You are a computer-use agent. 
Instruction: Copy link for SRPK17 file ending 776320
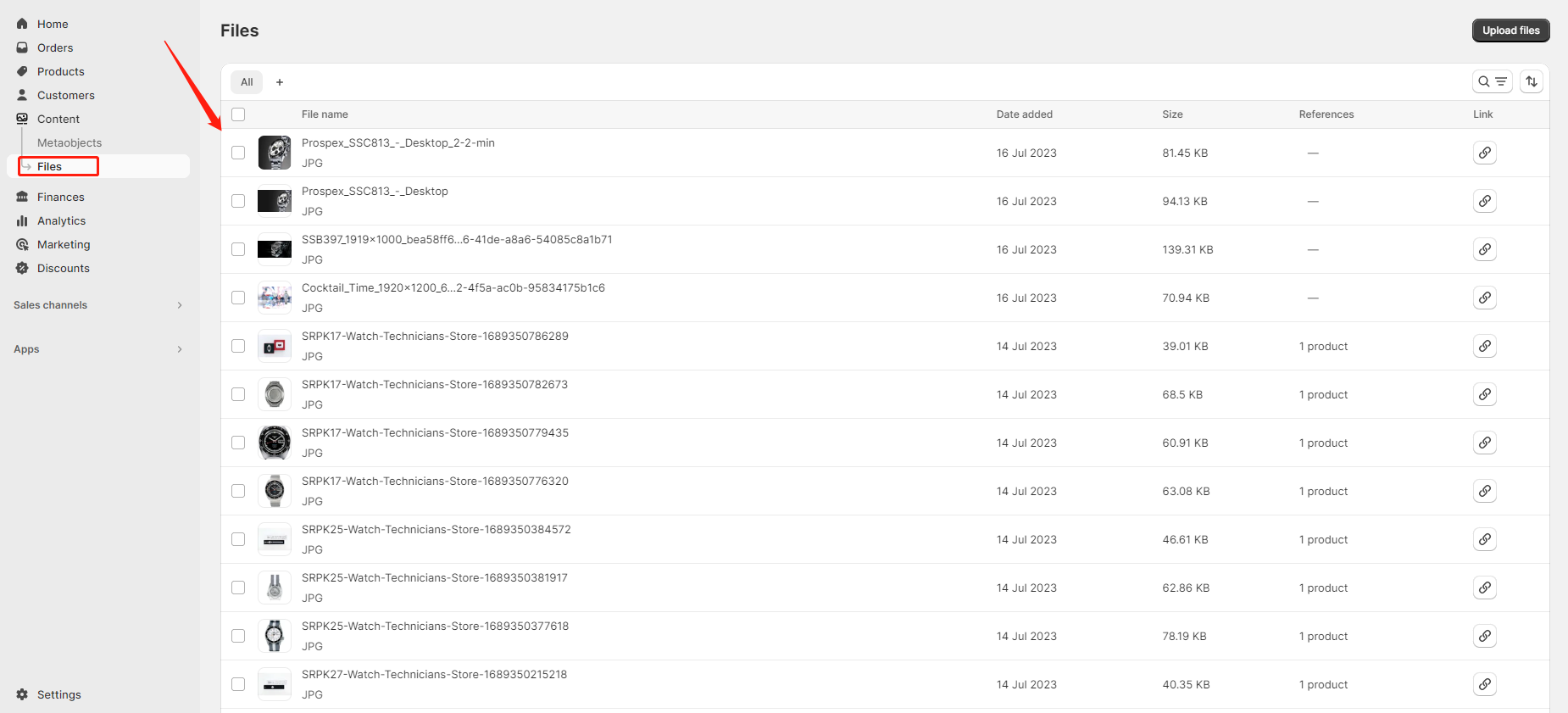(1484, 491)
